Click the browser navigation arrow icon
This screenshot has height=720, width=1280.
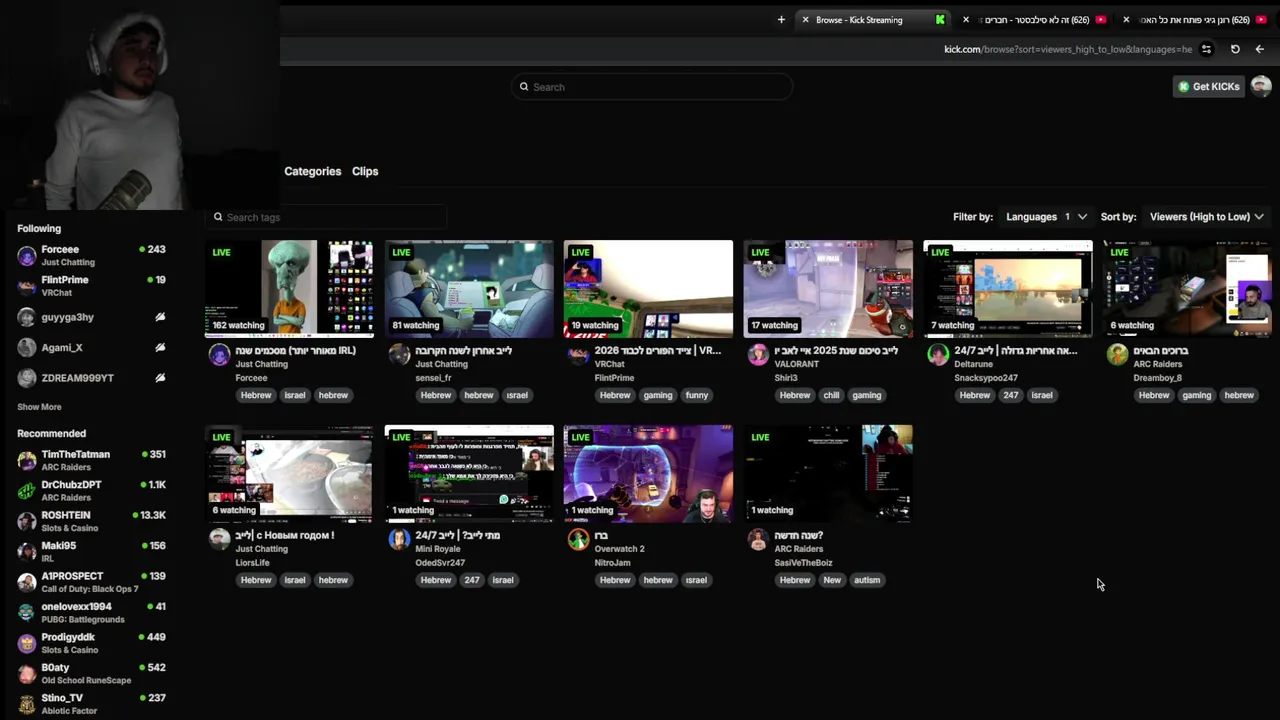coord(1259,49)
